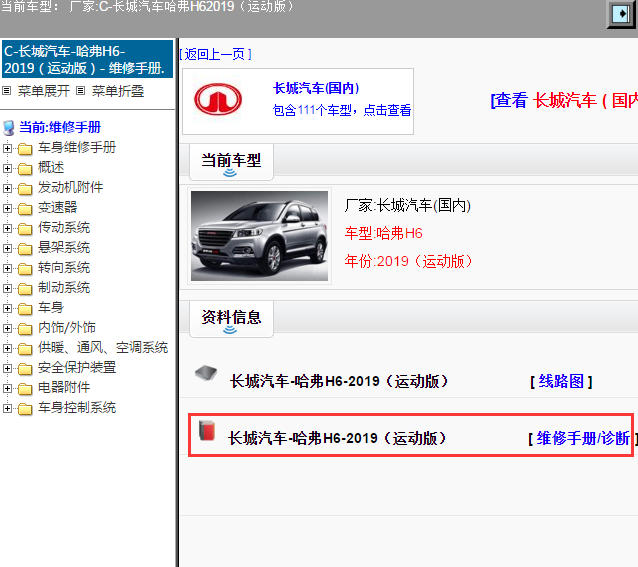This screenshot has height=567, width=638.
Task: Click 年份:2019（运动版）text
Action: click(x=408, y=261)
